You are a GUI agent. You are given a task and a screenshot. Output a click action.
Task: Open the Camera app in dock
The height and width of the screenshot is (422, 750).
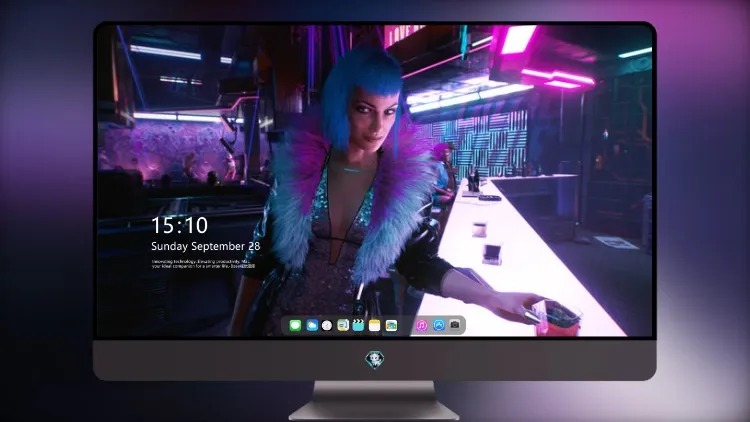[x=454, y=325]
